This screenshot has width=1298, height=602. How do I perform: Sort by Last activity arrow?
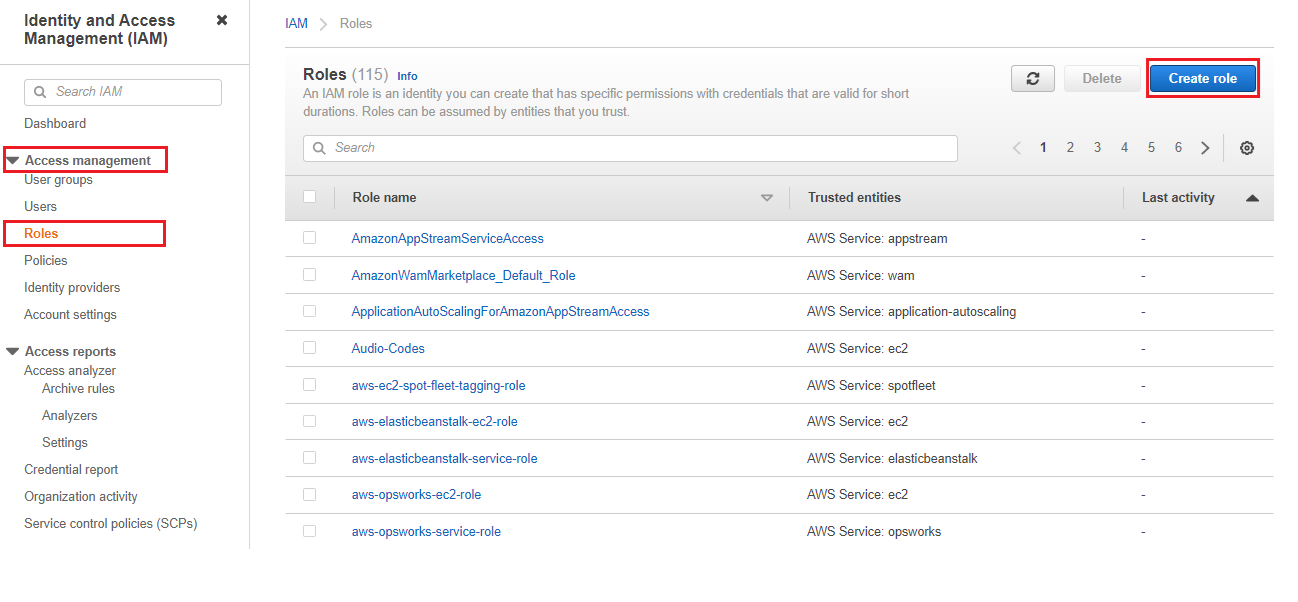coord(1252,198)
